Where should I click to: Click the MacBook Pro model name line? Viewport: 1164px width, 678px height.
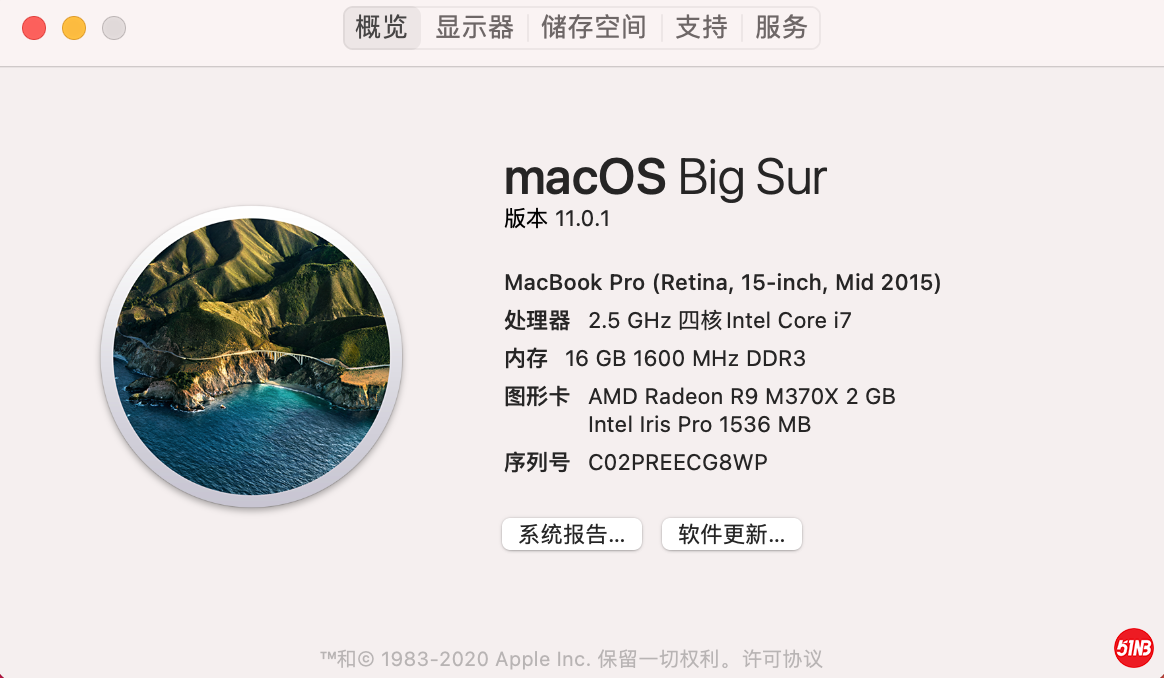pos(722,283)
